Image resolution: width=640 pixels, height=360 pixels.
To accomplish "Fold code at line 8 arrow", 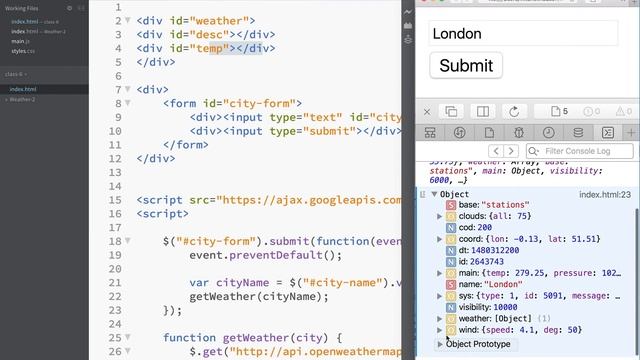I will tap(128, 103).
